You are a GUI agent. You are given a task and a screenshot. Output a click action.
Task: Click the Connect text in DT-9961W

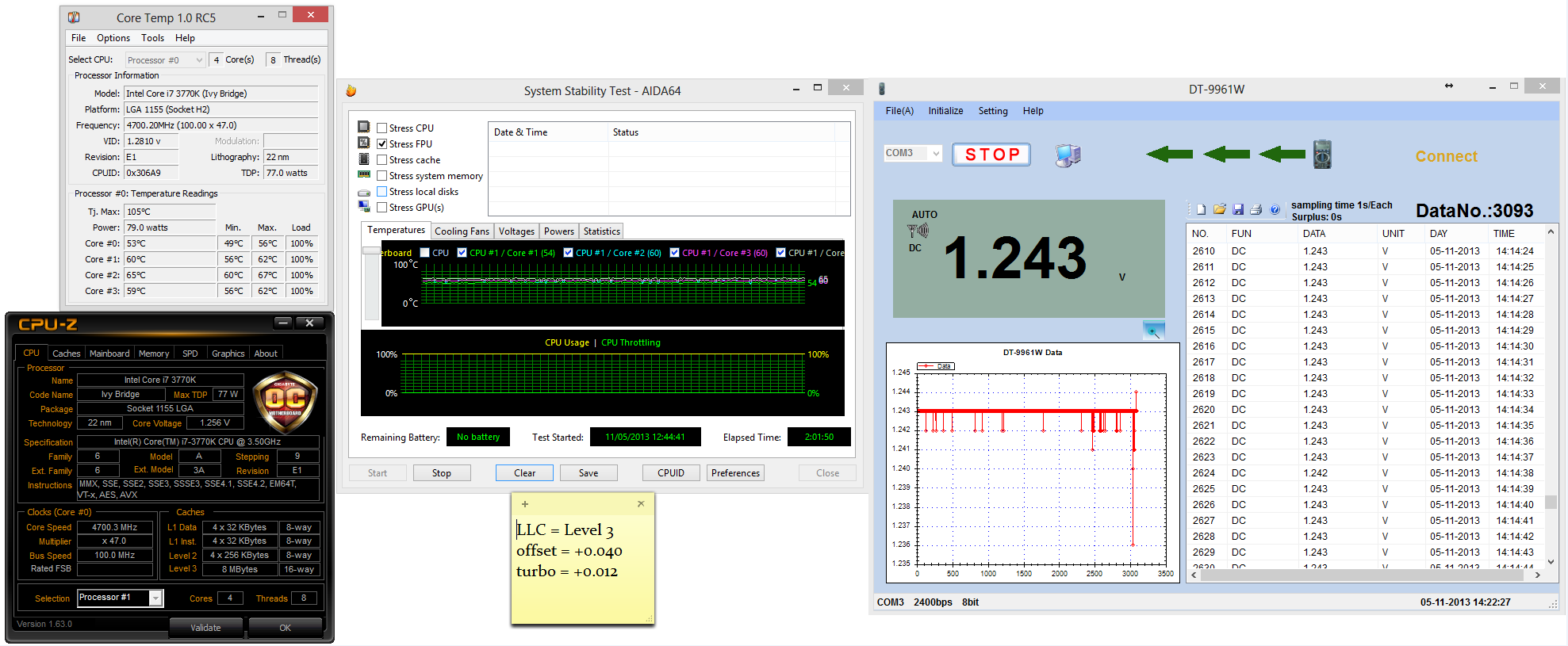pos(1447,156)
